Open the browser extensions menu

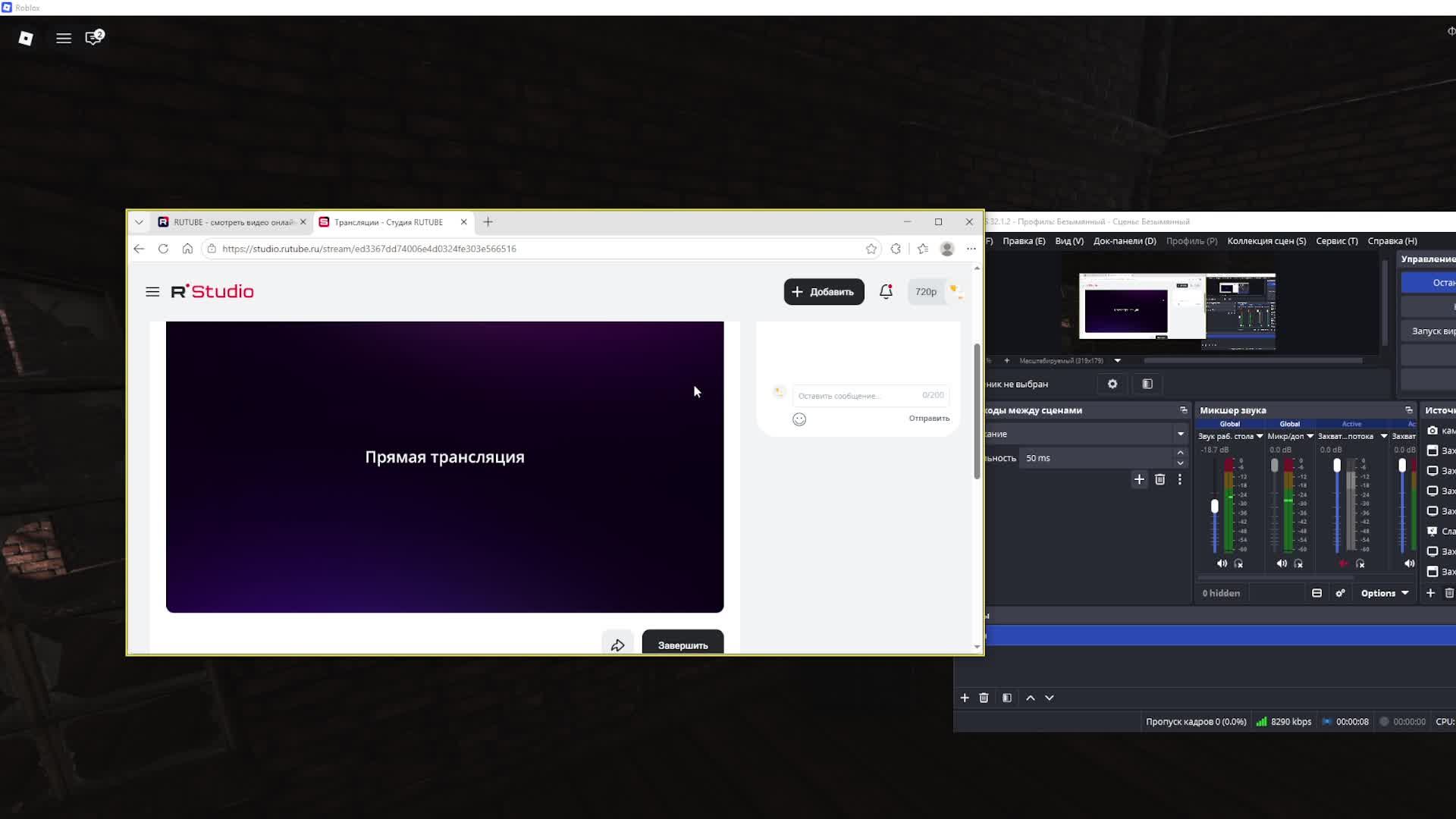896,249
